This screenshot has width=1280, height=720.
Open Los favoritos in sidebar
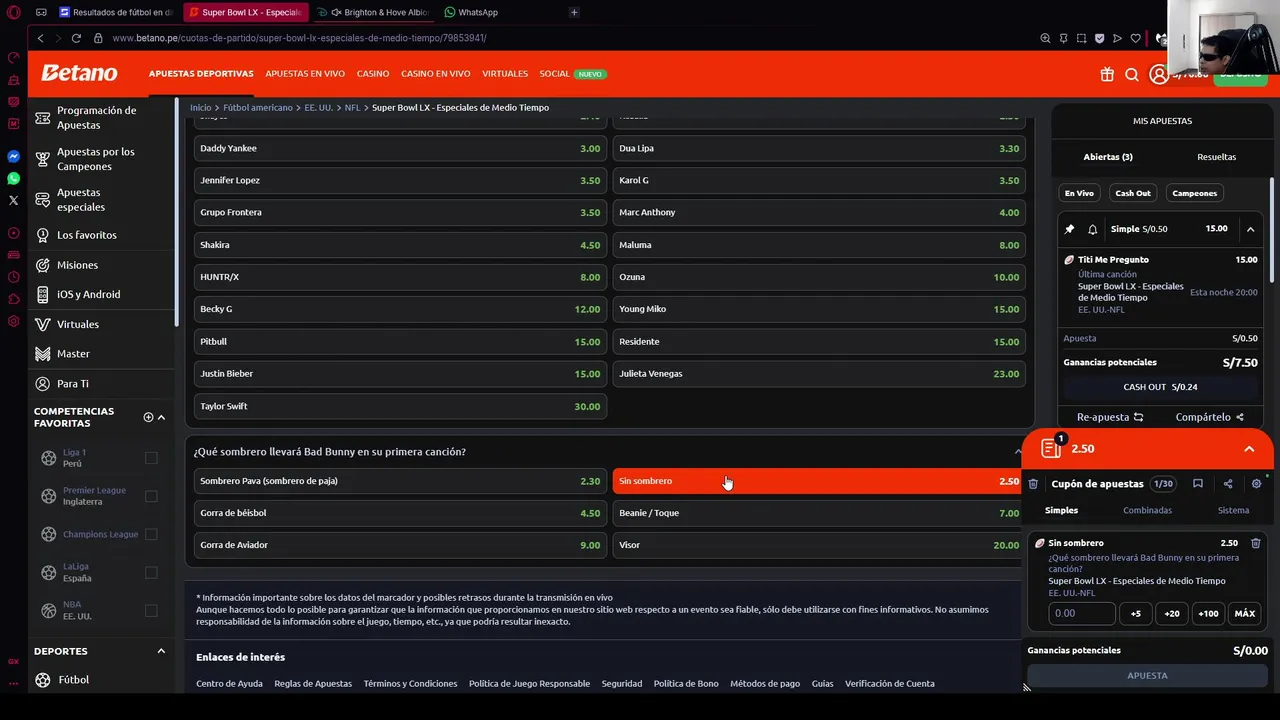87,235
